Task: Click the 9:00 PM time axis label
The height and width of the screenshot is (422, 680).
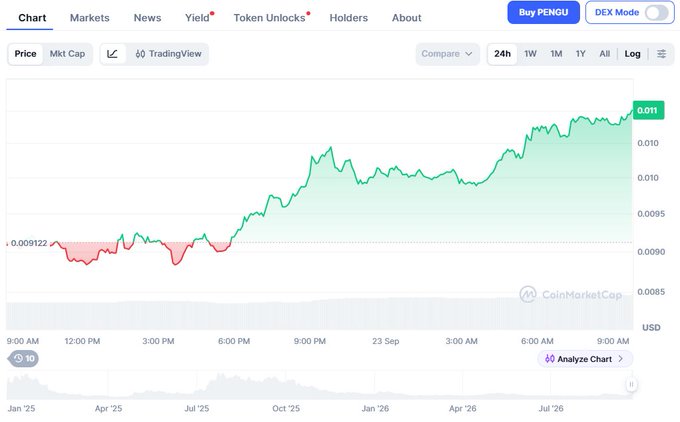Action: (x=310, y=341)
